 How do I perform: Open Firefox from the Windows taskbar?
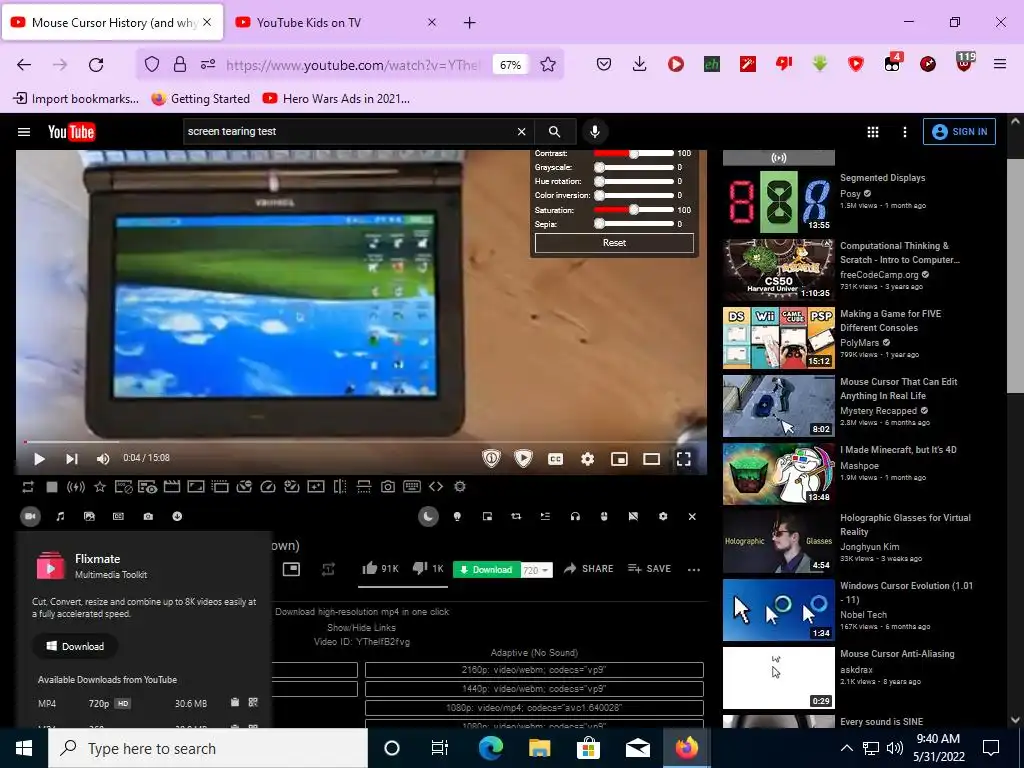[686, 748]
